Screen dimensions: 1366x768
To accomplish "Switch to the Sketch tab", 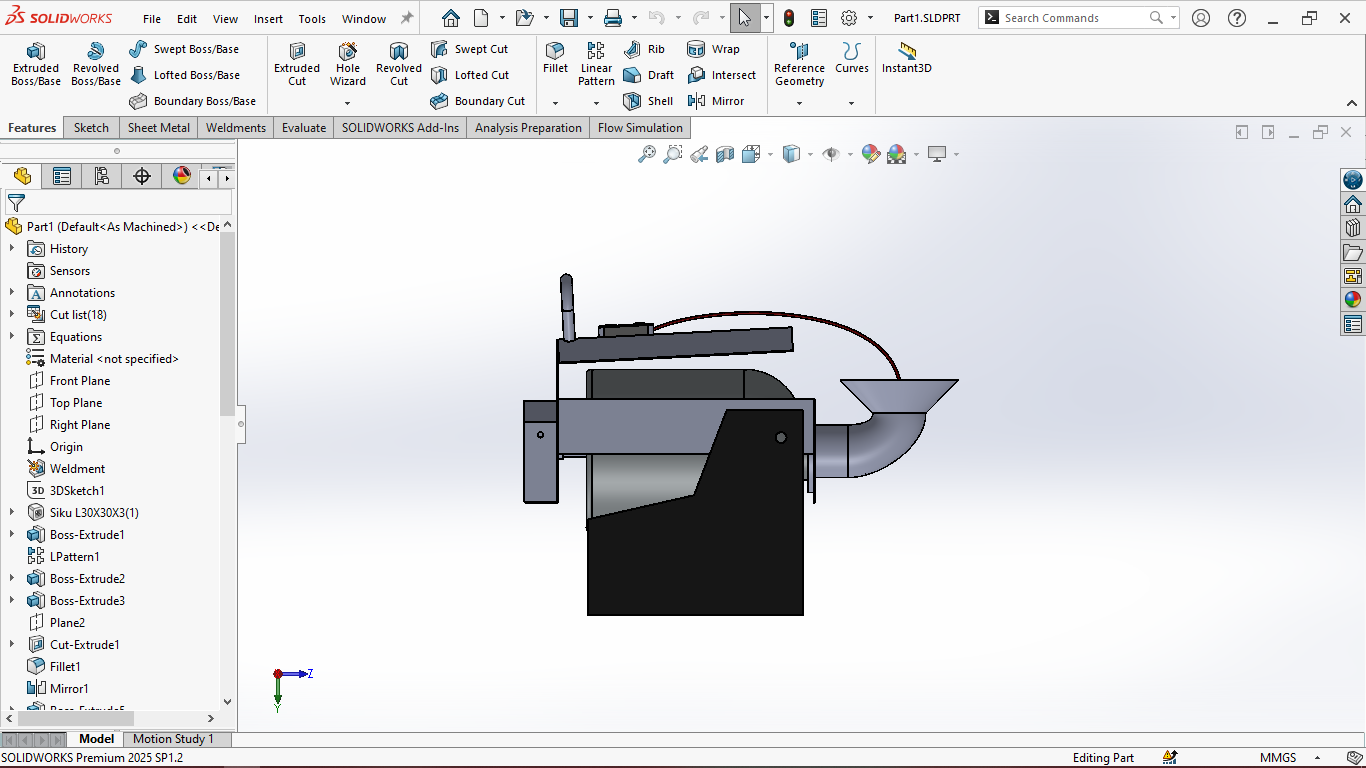I will coord(91,128).
